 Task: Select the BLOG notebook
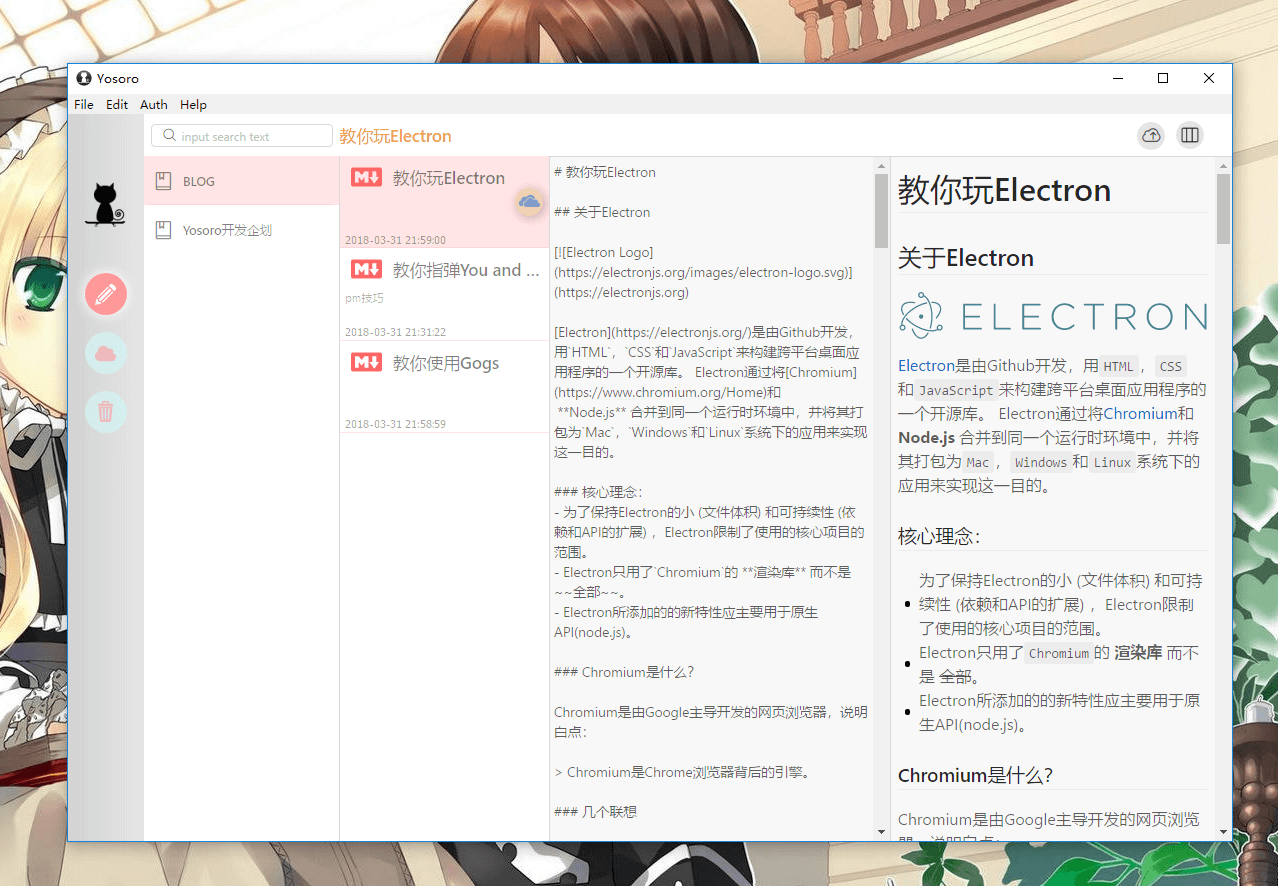click(x=242, y=181)
